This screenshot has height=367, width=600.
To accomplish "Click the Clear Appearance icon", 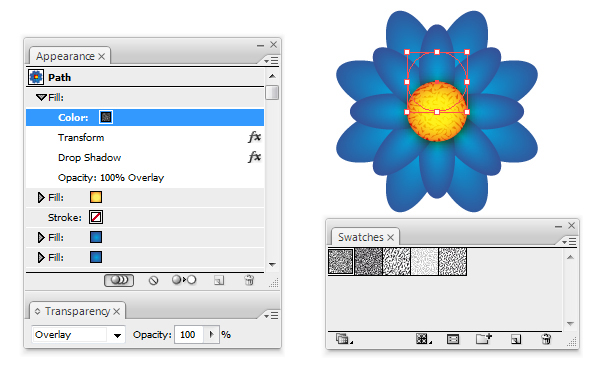I will click(153, 281).
